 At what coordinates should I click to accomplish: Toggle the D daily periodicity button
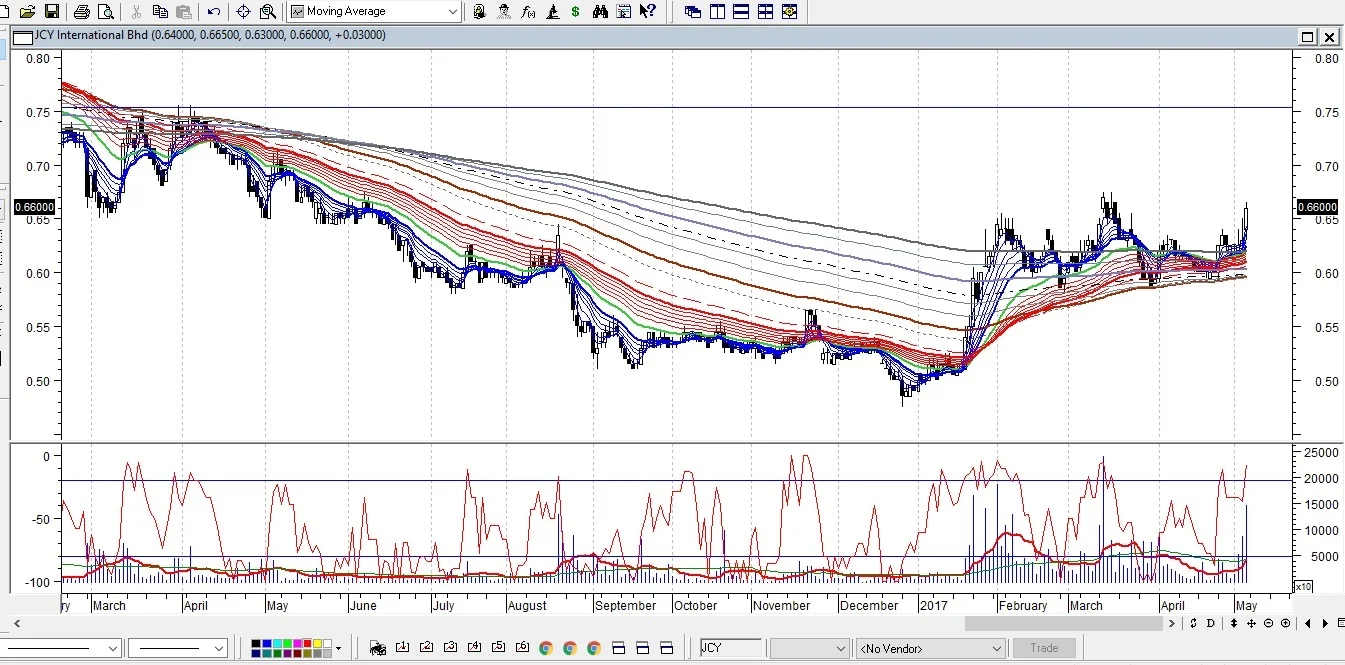1210,623
